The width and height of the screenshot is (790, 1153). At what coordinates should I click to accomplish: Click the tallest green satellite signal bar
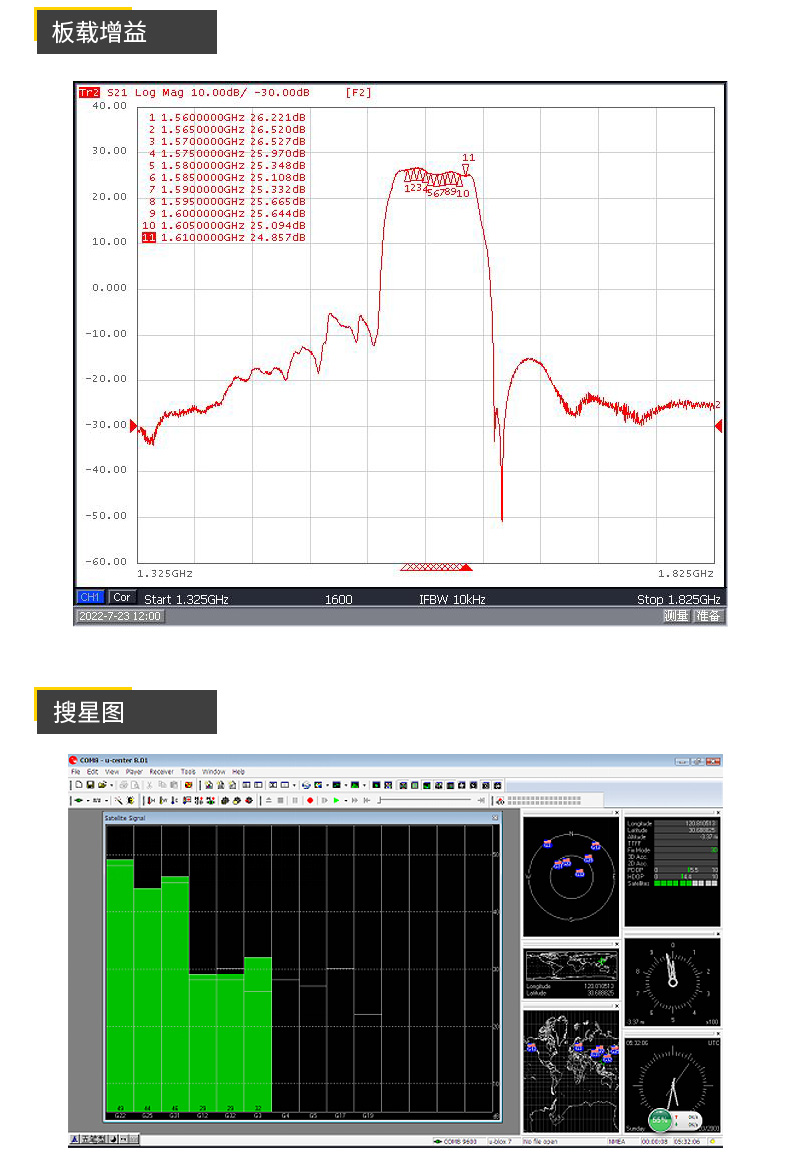point(120,980)
